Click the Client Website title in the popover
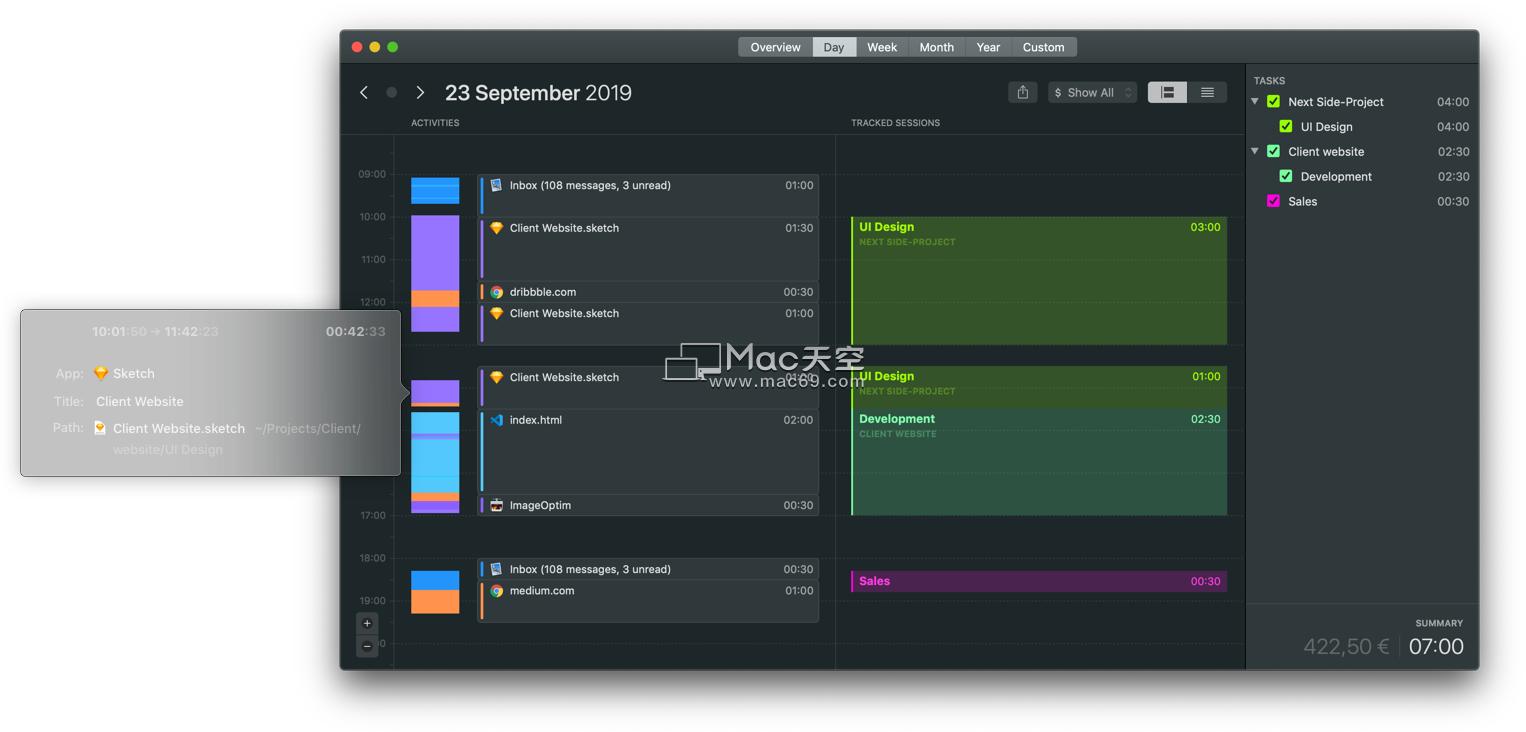 pos(140,401)
